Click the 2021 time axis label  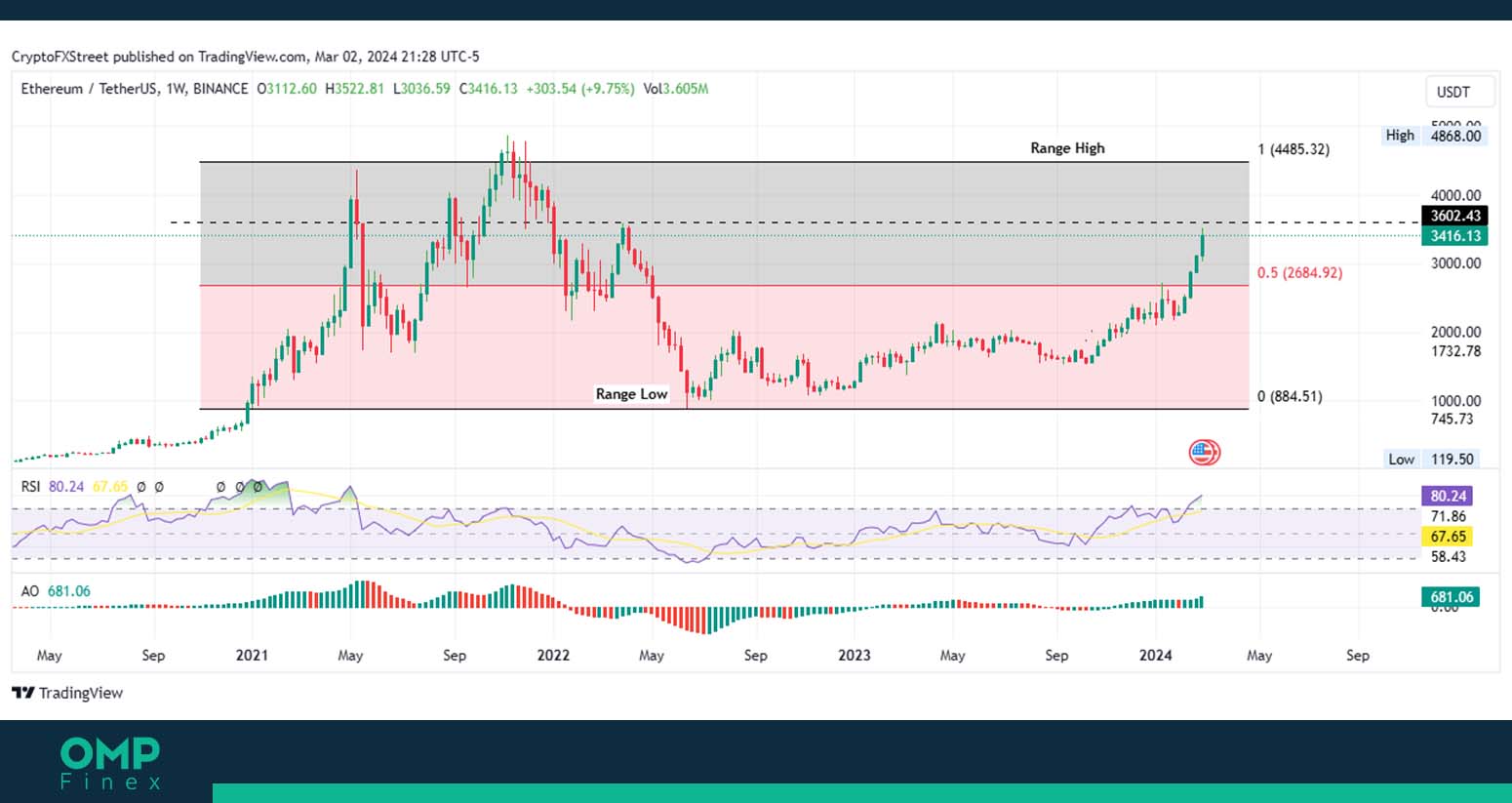click(252, 656)
